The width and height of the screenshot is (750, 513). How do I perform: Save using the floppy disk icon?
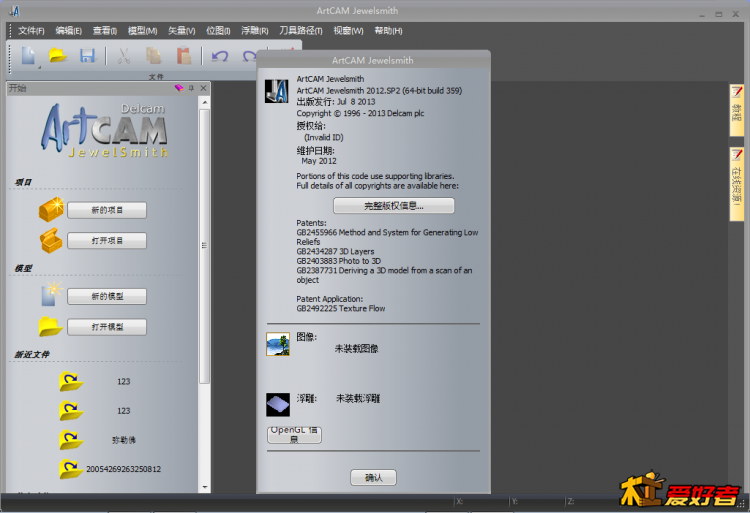click(x=87, y=56)
